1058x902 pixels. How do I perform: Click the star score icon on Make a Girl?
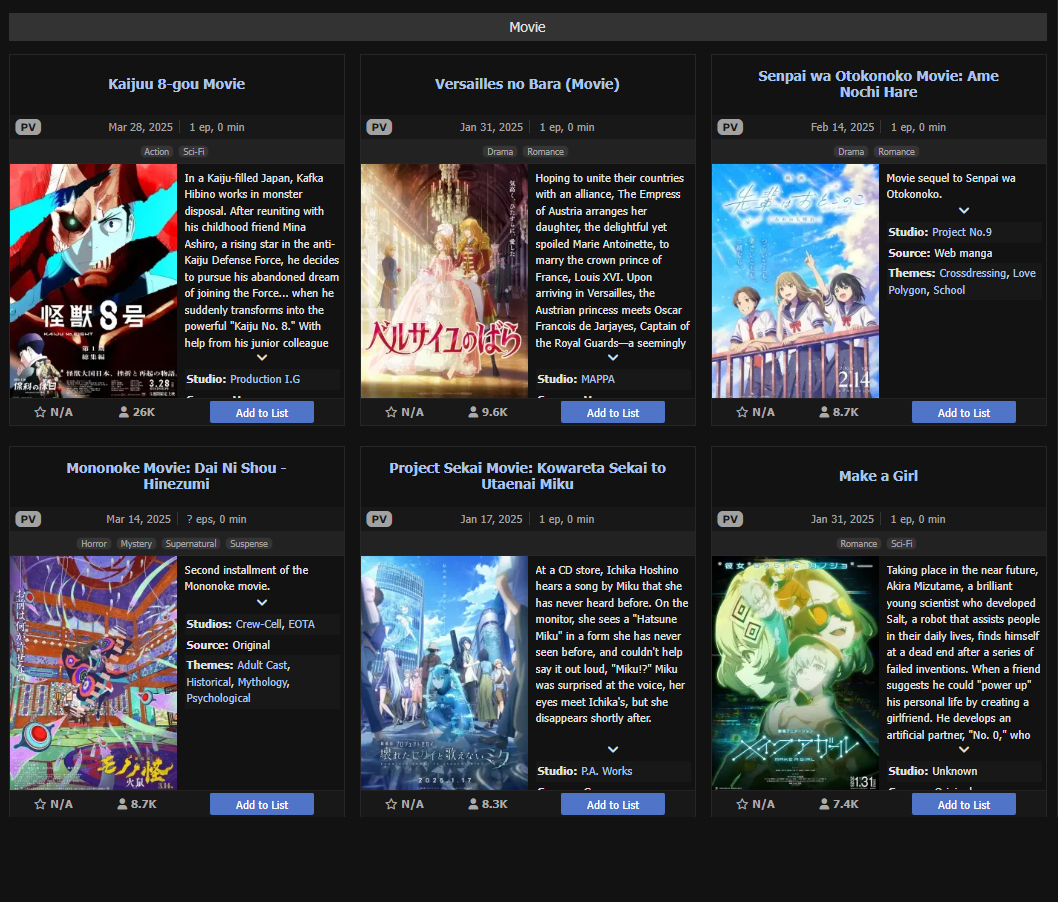742,804
